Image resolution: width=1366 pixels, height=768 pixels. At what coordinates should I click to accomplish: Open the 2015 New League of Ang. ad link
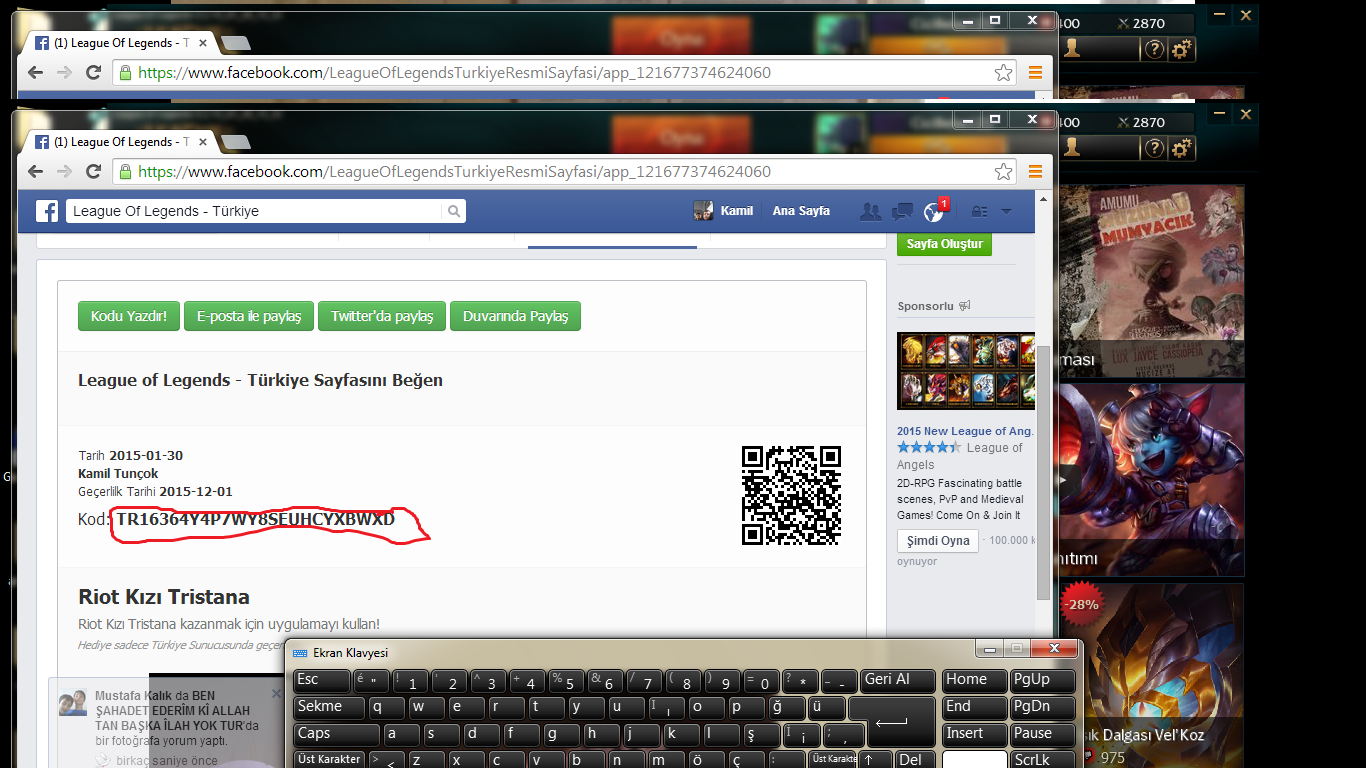point(966,431)
